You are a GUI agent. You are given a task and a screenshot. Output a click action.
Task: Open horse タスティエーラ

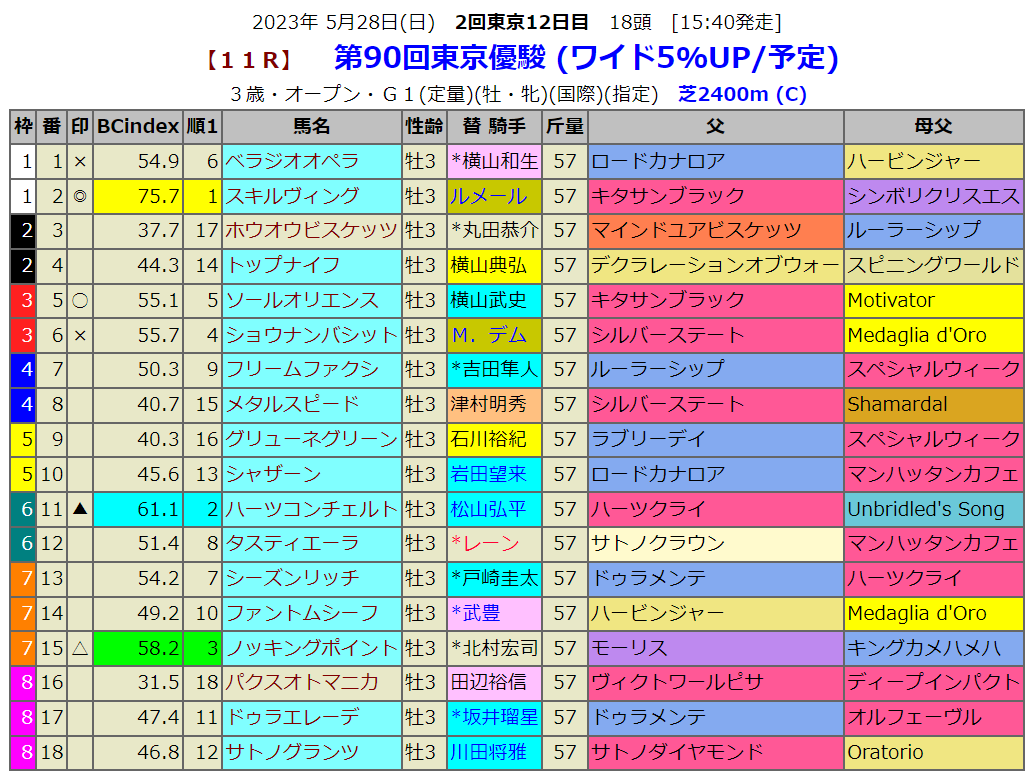coord(292,543)
